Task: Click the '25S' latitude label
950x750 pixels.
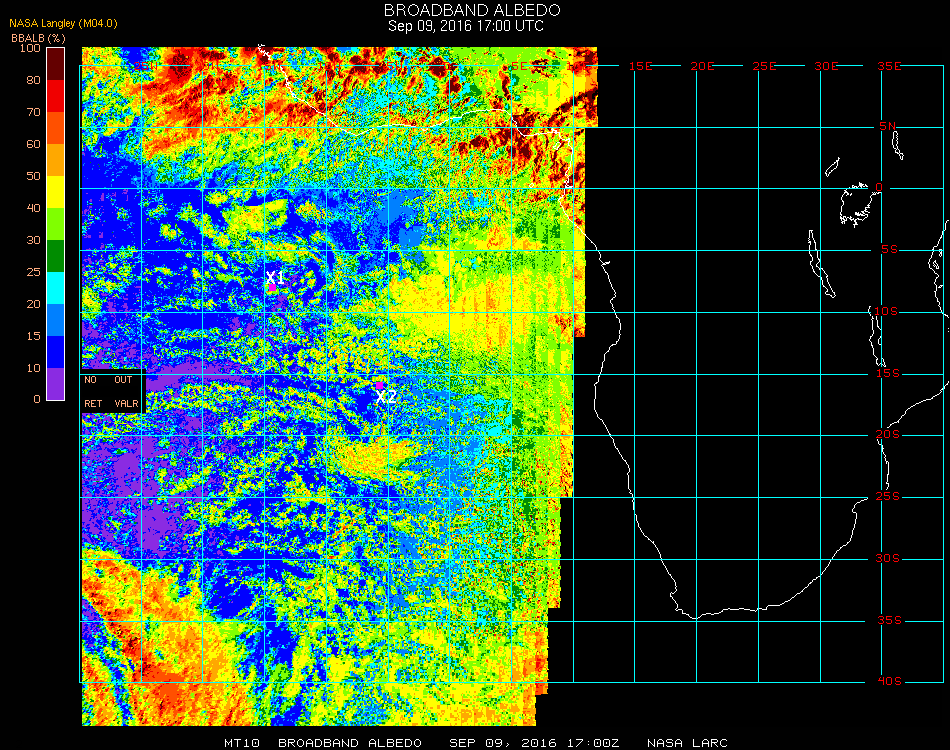Action: pyautogui.click(x=888, y=497)
